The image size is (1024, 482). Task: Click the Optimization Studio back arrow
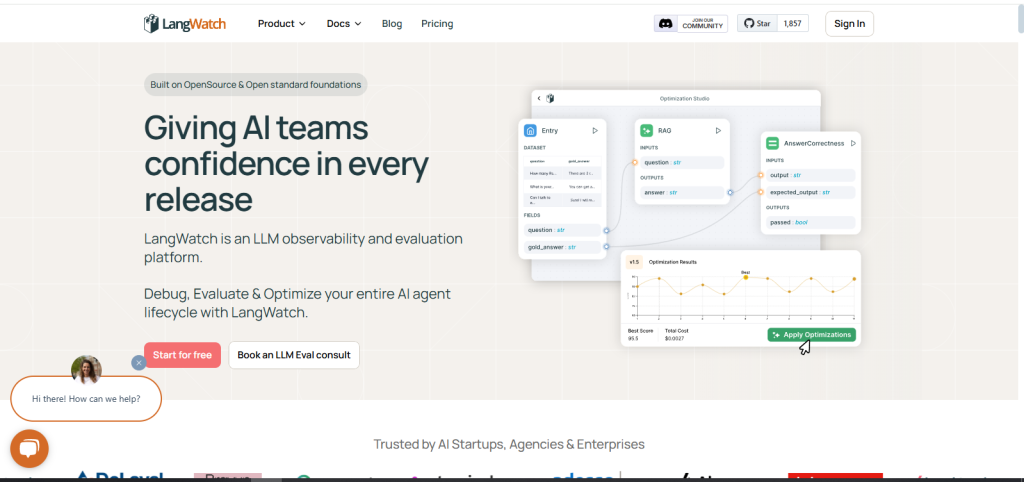(x=539, y=99)
